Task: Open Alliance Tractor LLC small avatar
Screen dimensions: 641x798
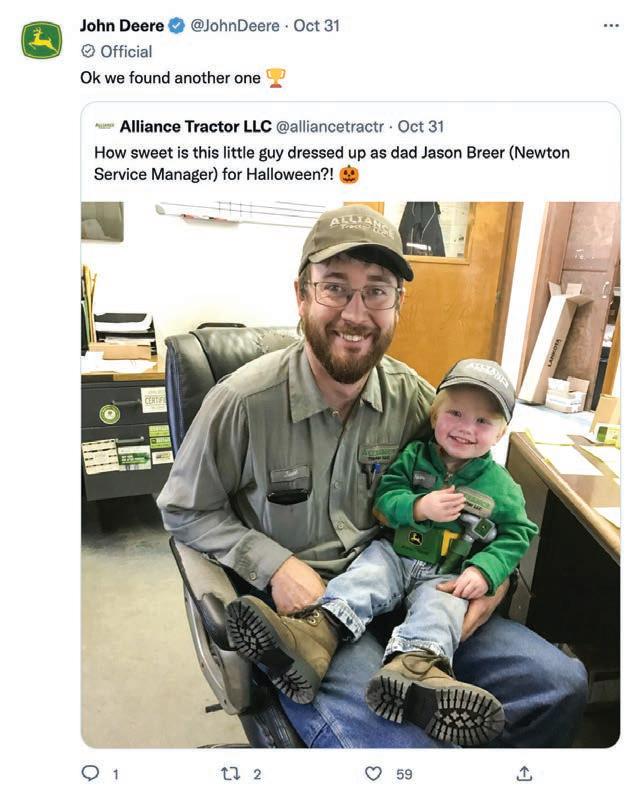Action: tap(105, 126)
